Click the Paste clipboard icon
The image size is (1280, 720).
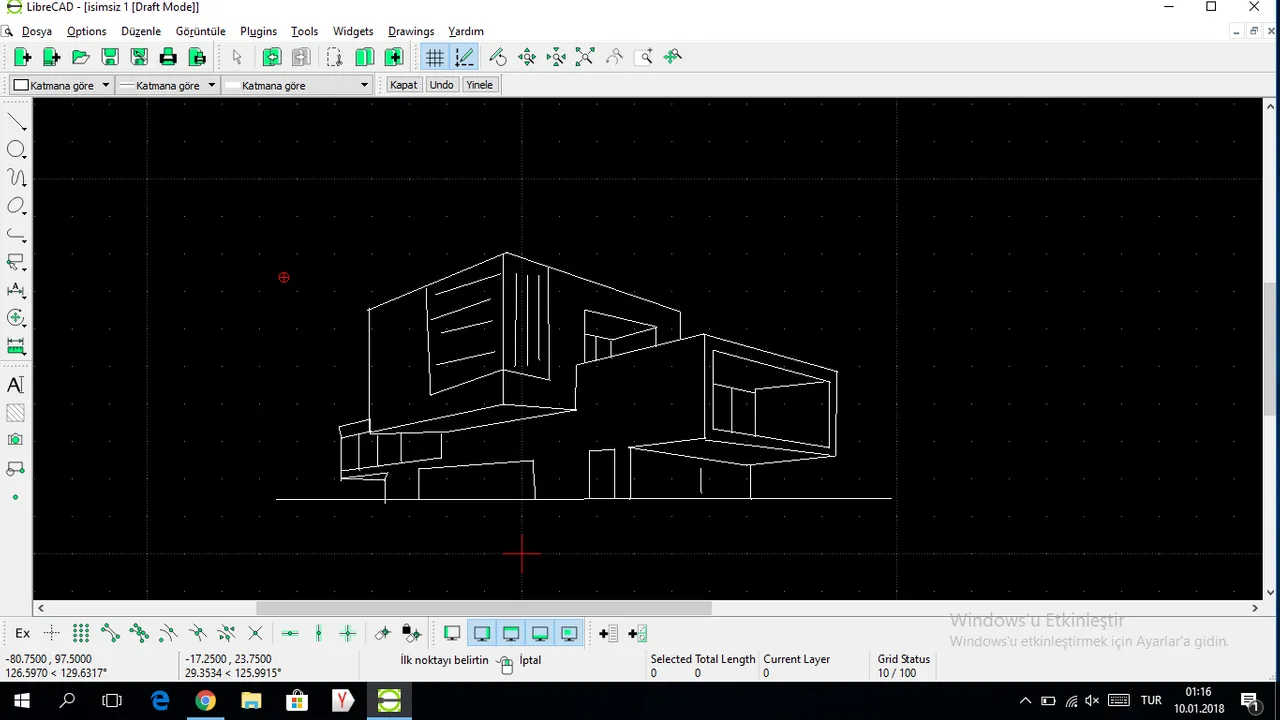click(393, 57)
